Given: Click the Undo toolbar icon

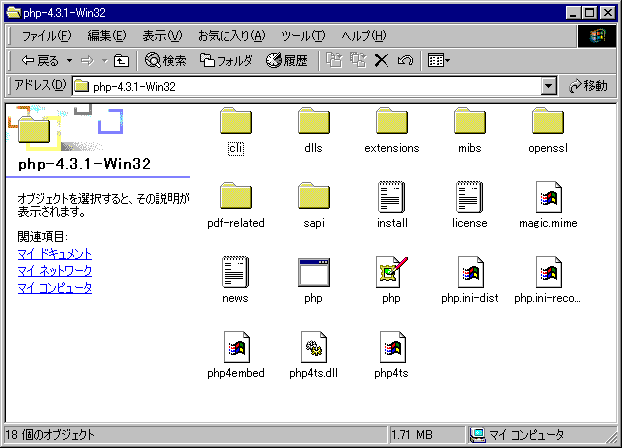Looking at the screenshot, I should point(405,61).
